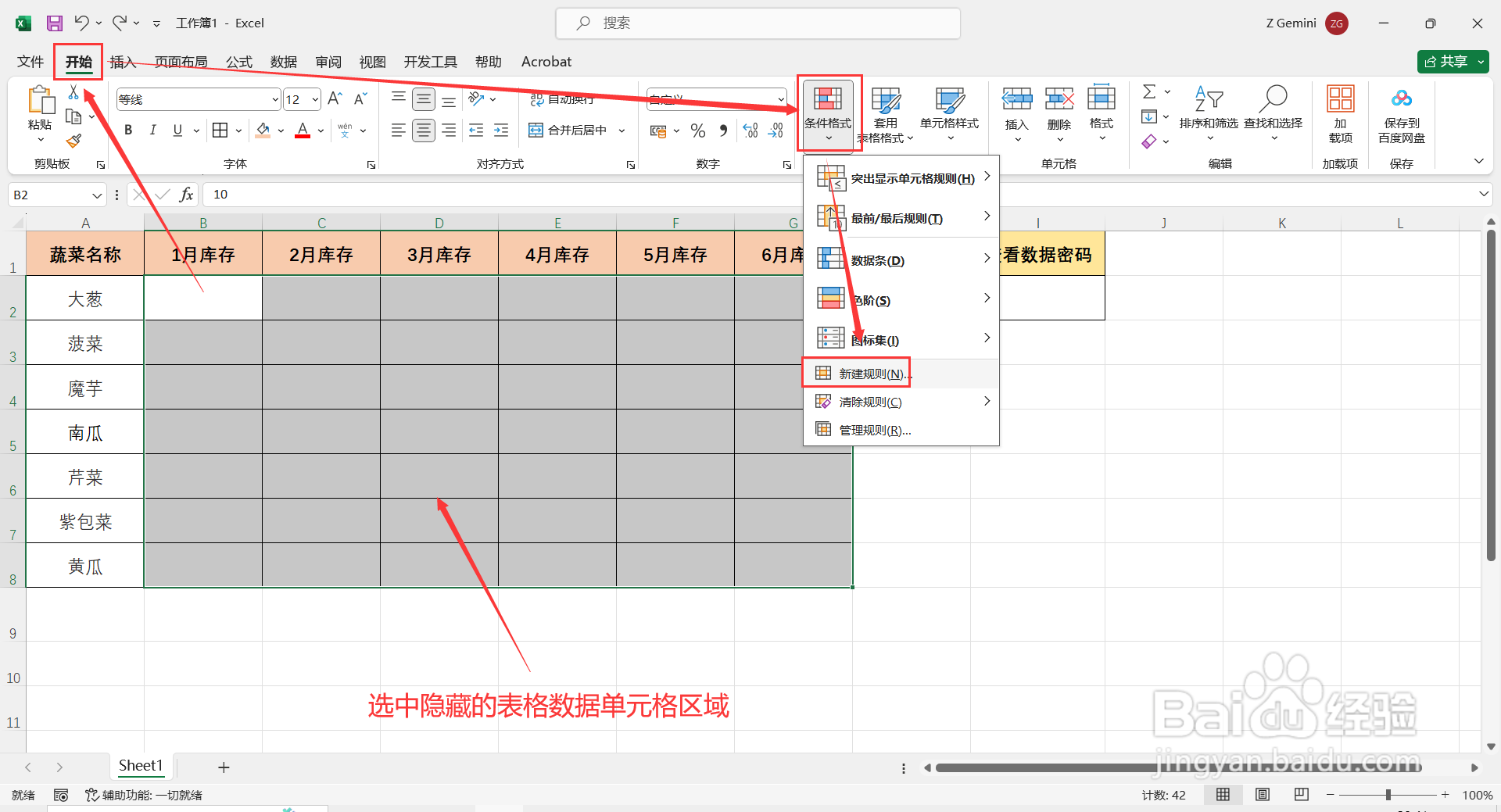
Task: Click the zoom slider in status bar
Action: (x=1388, y=795)
